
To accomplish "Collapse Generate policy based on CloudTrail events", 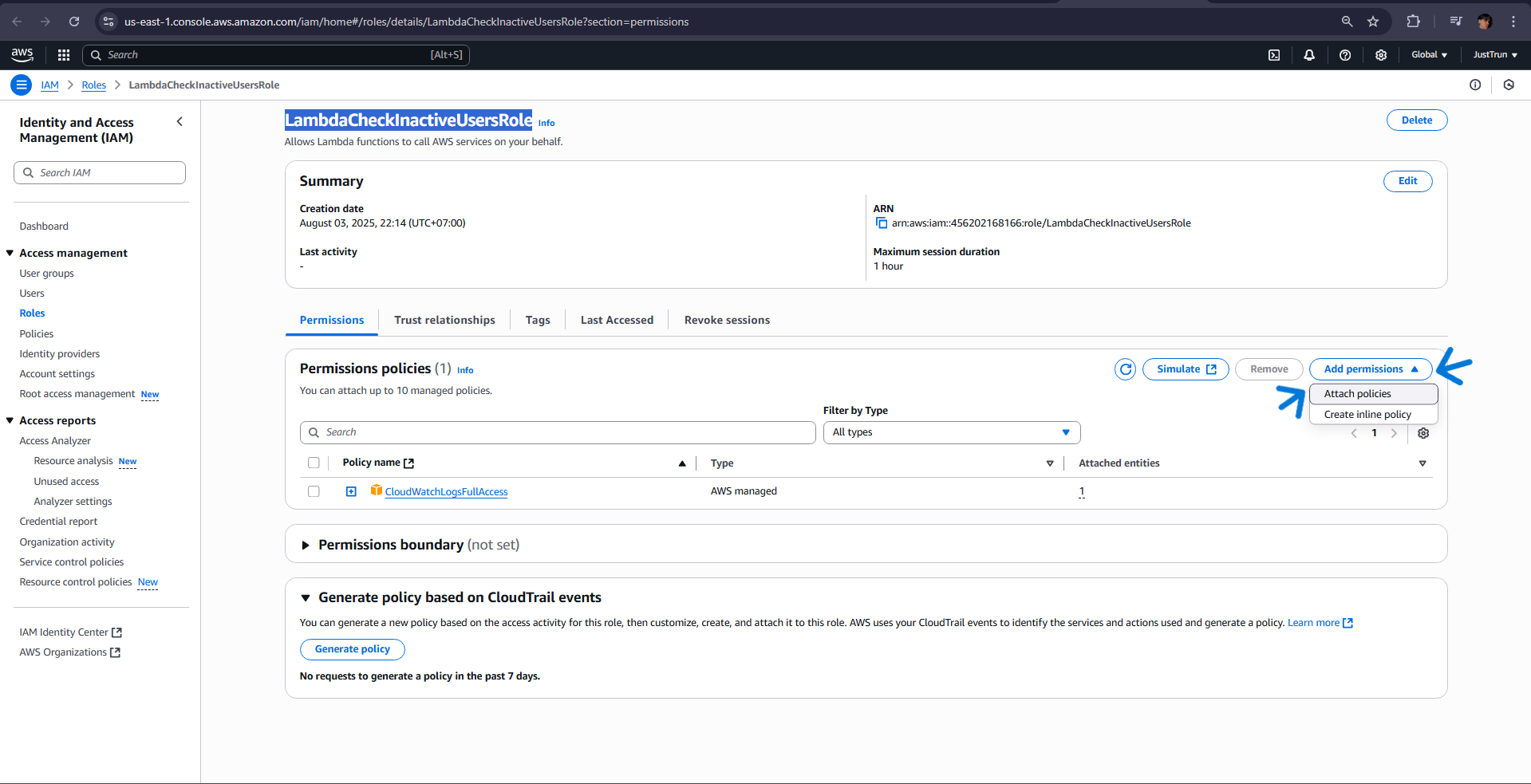I will (306, 598).
